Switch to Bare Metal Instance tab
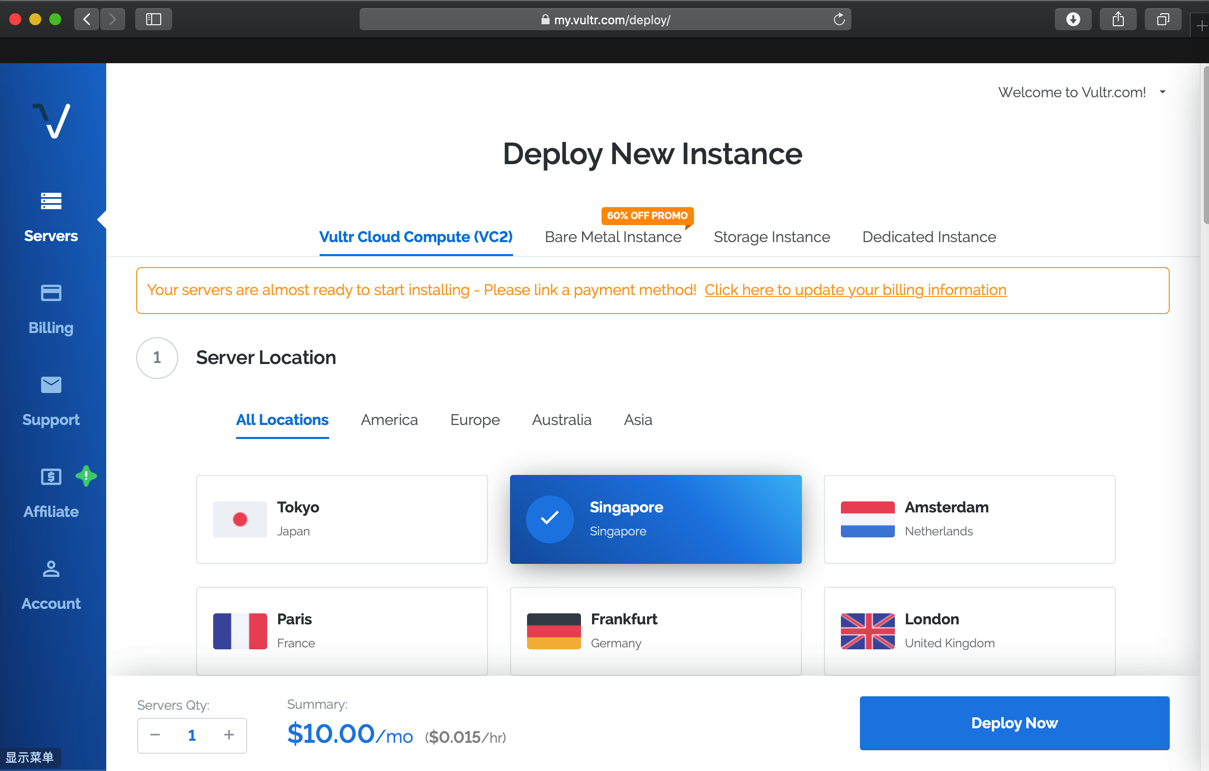Screen dimensions: 1209x771 click(x=613, y=237)
